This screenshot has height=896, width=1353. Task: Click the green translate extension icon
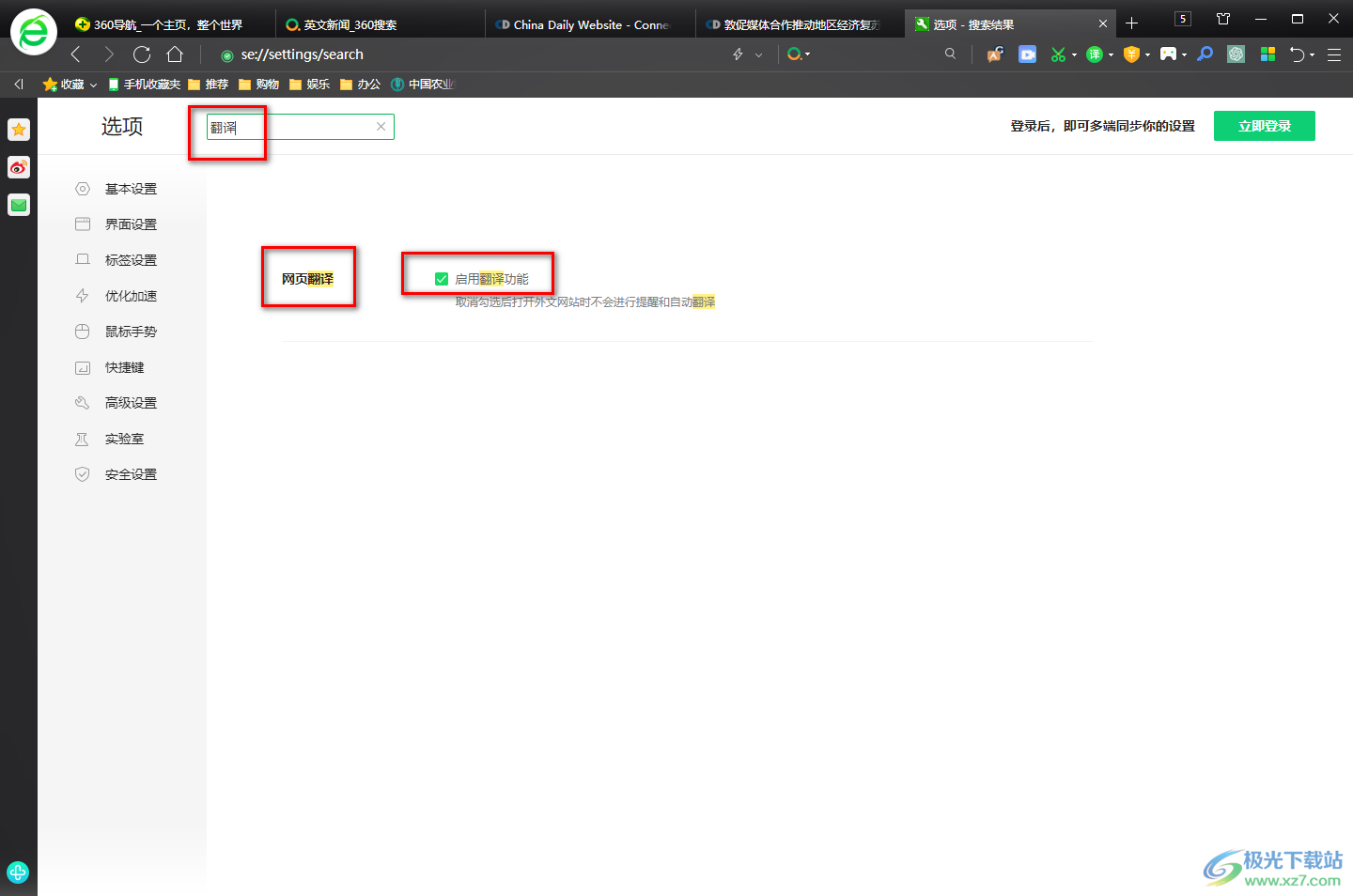(x=1095, y=54)
